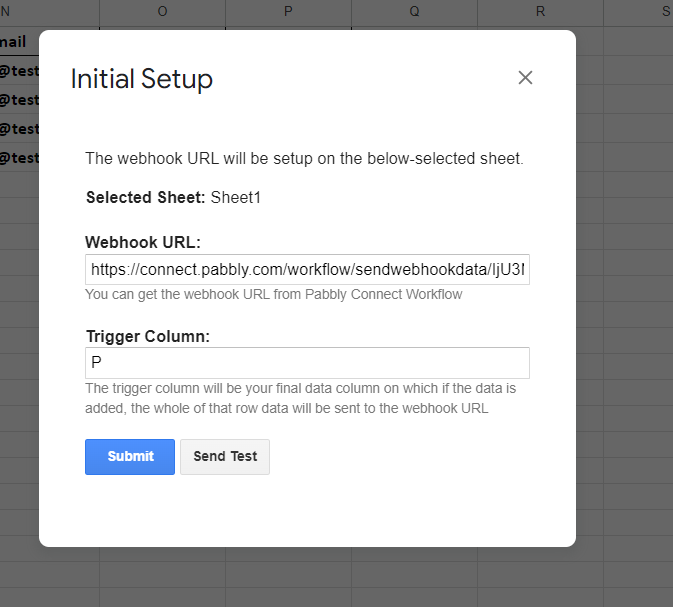Click the 'Selected Sheet:' label
The height and width of the screenshot is (607, 673).
[146, 197]
